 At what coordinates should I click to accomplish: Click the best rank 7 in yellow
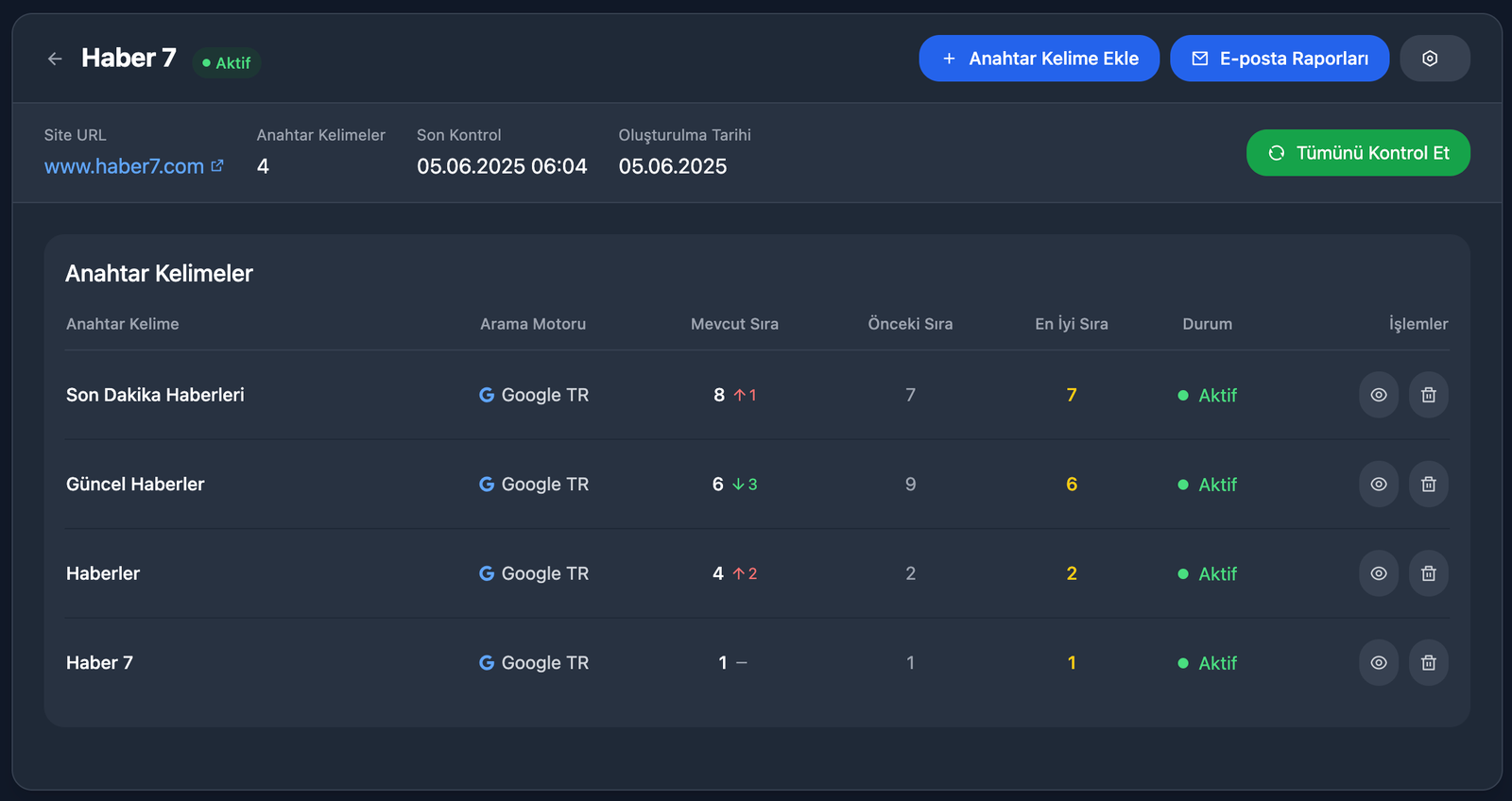pos(1072,395)
